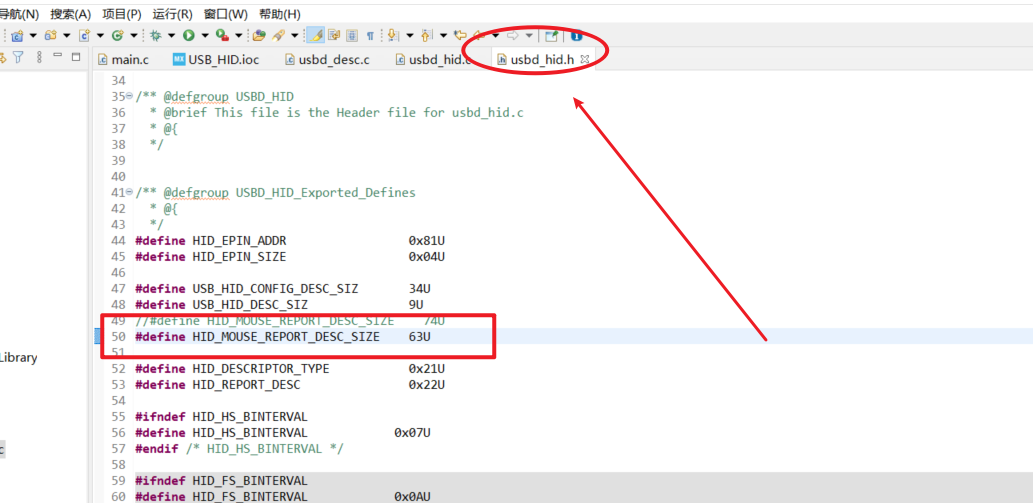Open side panel view menu dots
The width and height of the screenshot is (1033, 503).
pos(39,57)
